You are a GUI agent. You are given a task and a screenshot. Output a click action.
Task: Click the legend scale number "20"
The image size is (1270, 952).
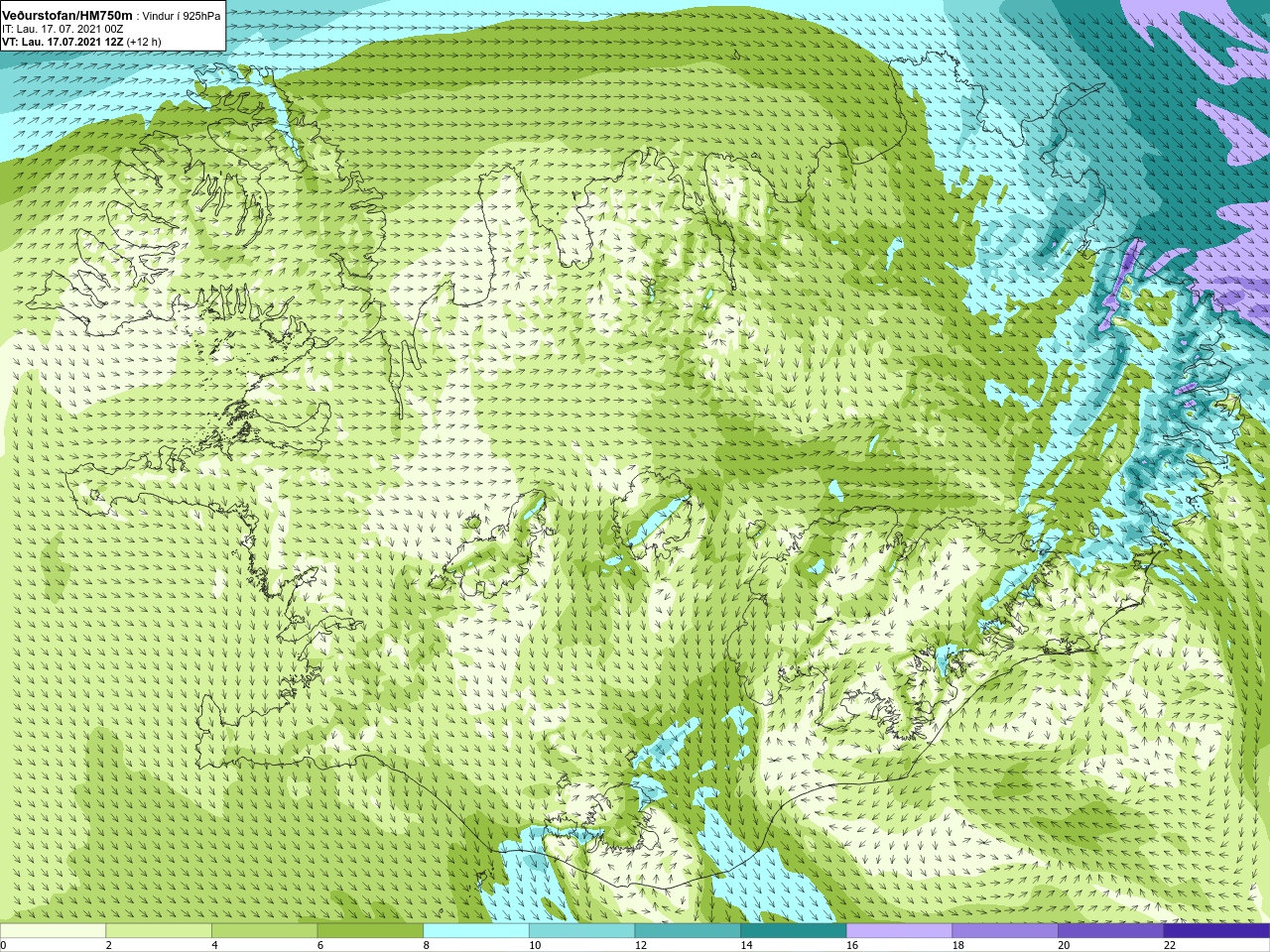tap(1064, 945)
